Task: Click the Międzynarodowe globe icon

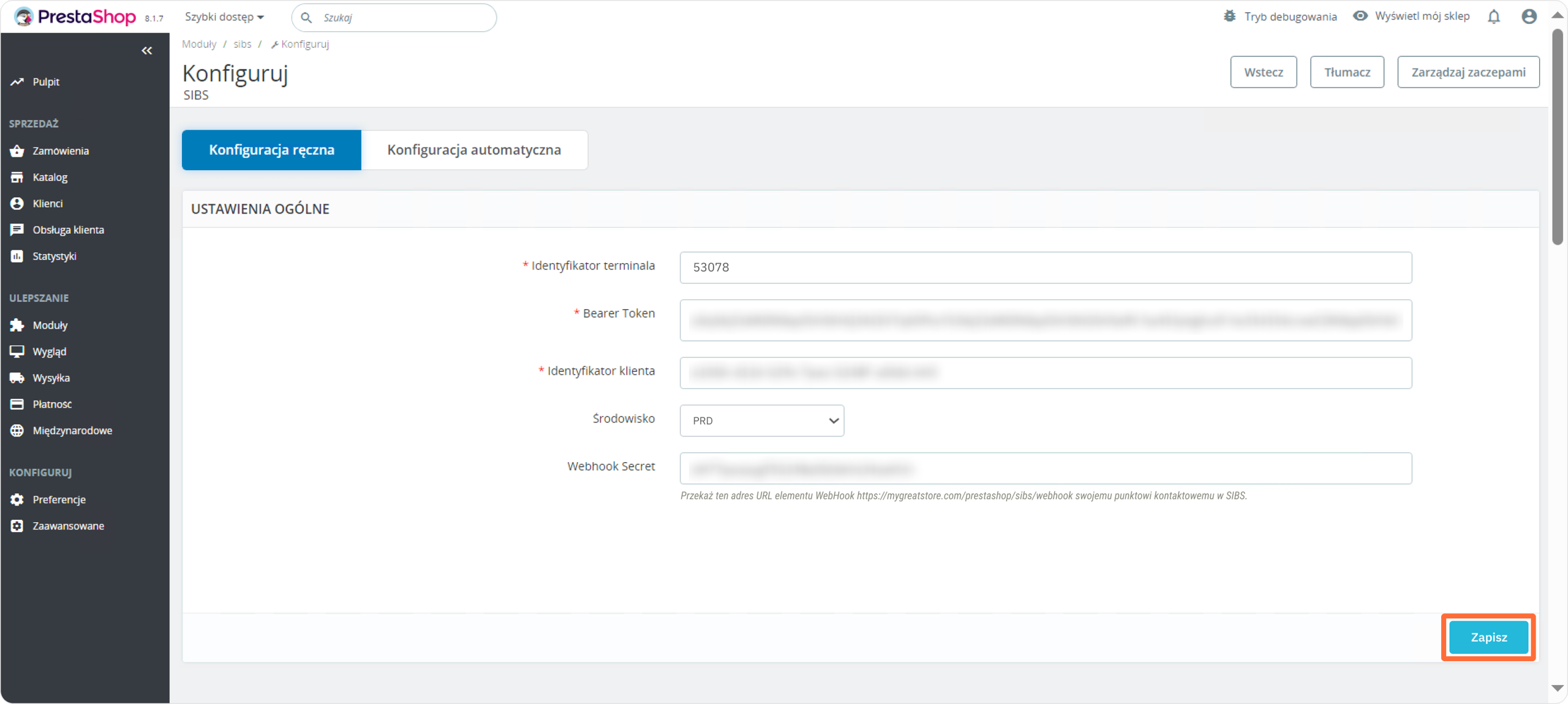Action: (x=17, y=430)
